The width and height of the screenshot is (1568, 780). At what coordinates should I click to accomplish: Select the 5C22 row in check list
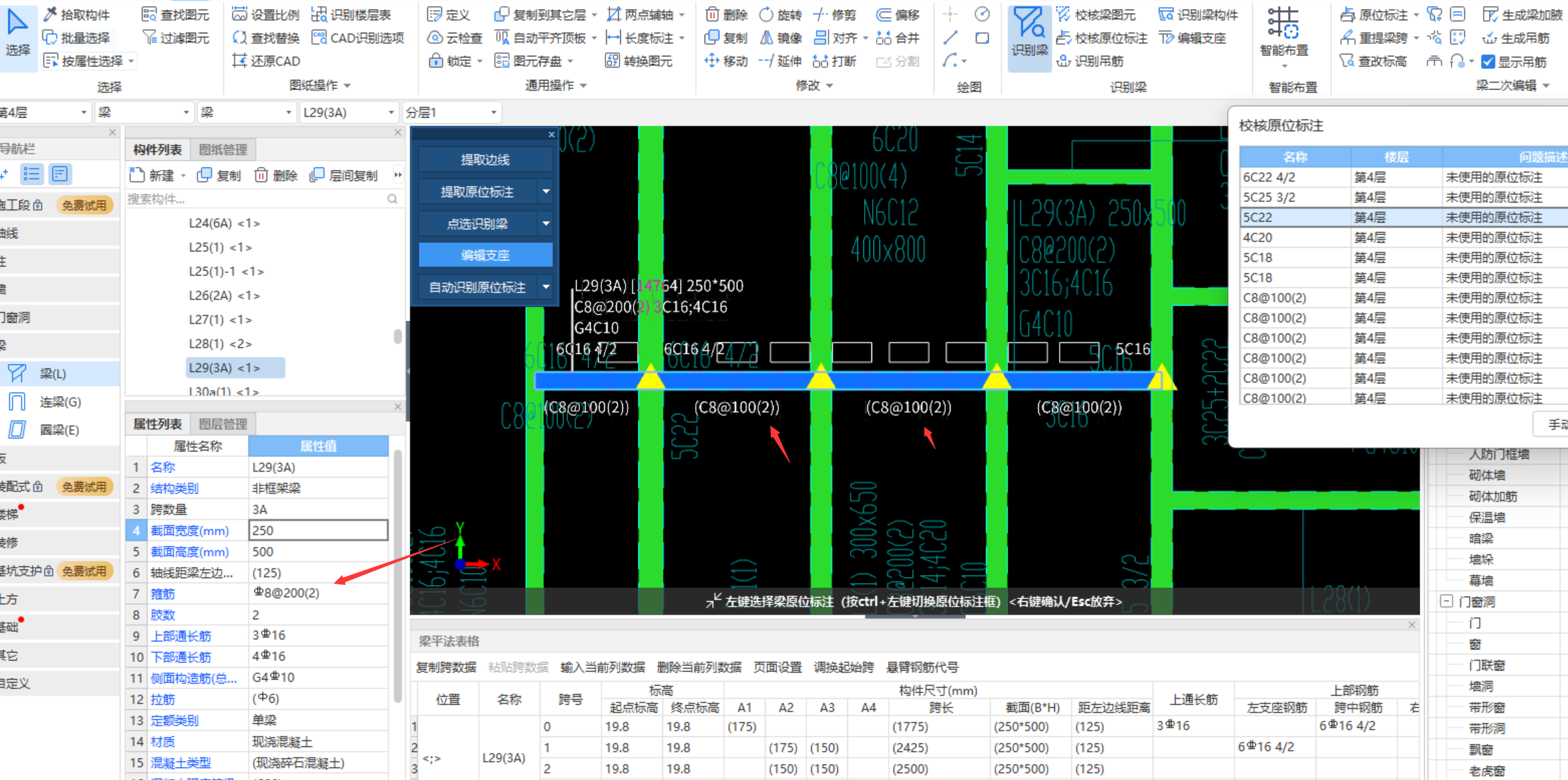pos(1404,217)
